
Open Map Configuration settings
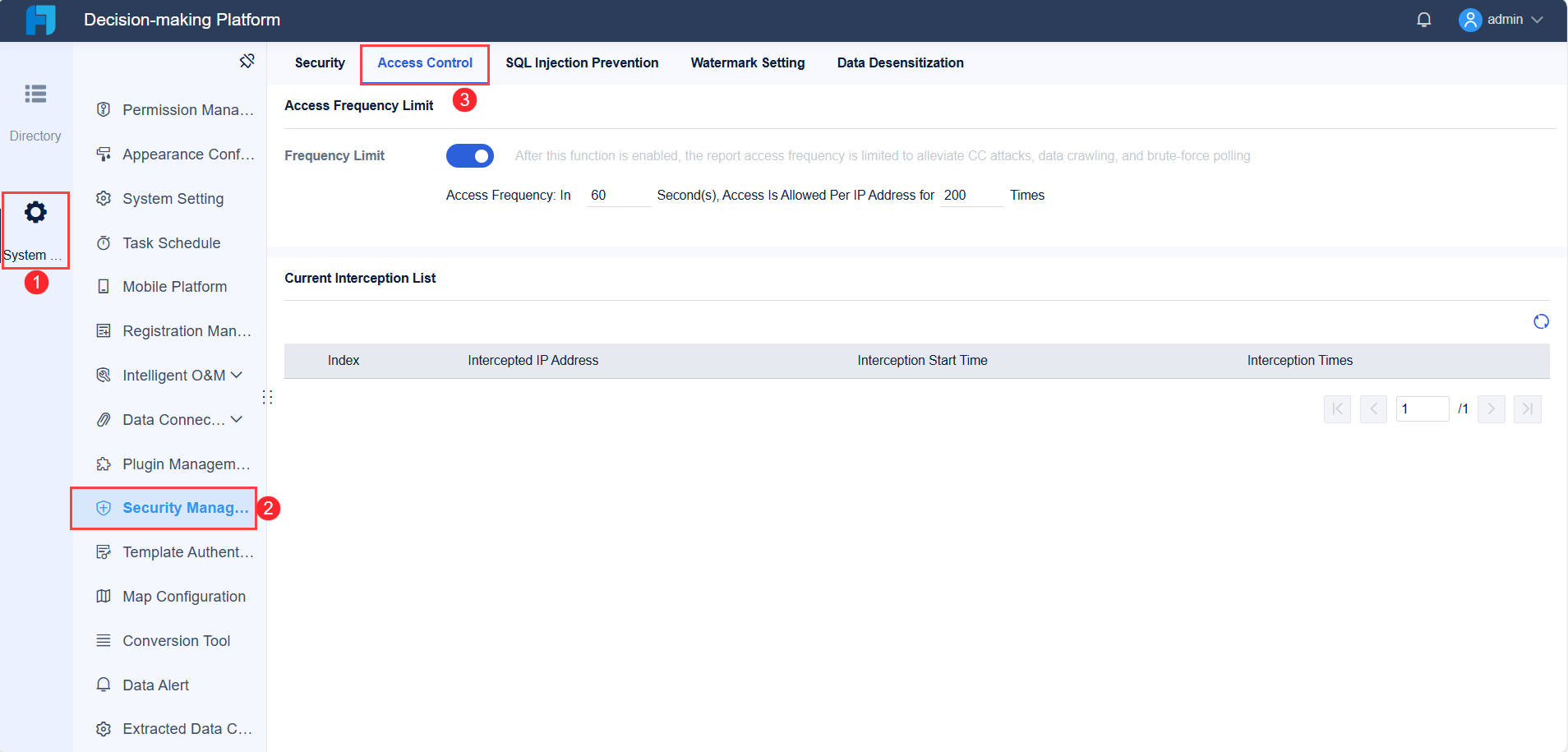pyautogui.click(x=183, y=596)
